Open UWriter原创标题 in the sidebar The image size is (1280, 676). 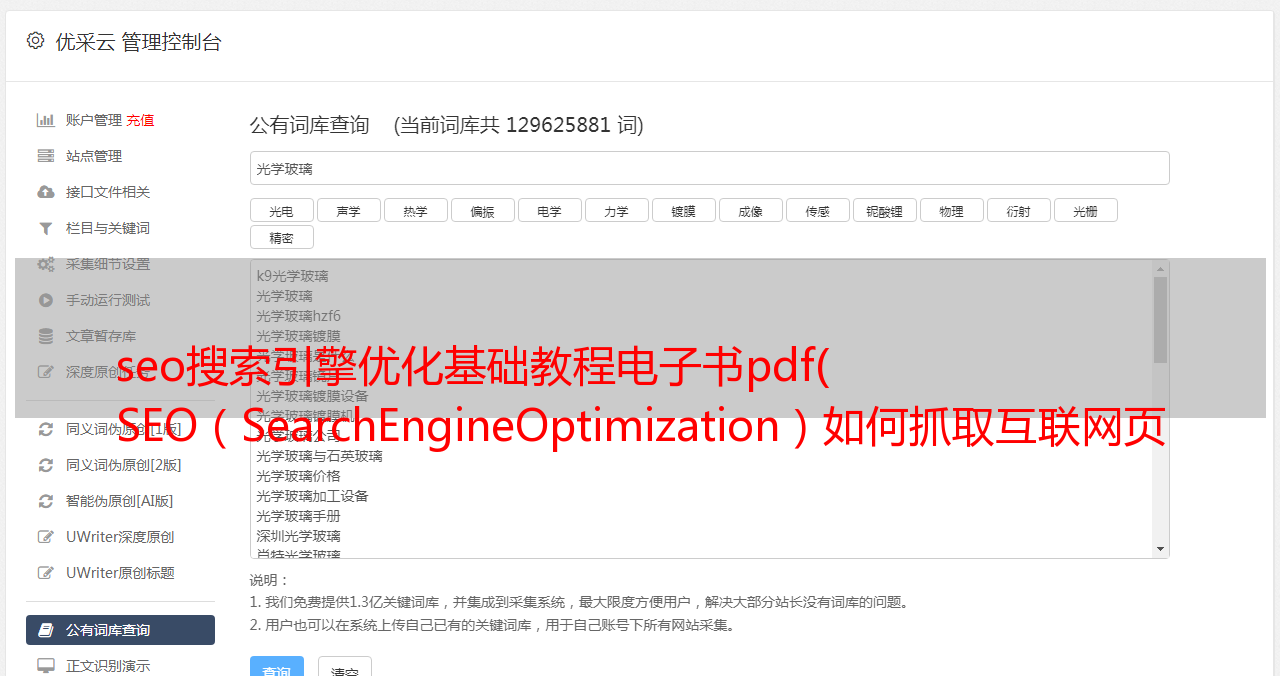120,573
